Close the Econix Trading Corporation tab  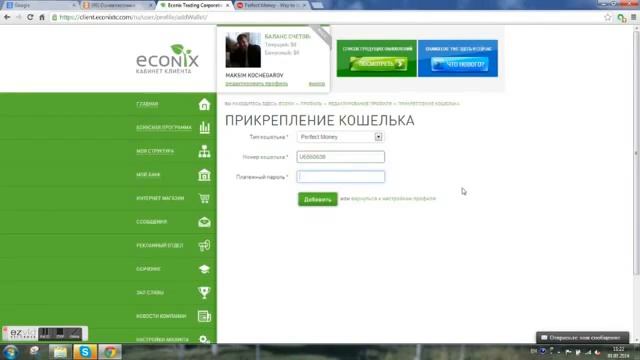[x=227, y=5]
